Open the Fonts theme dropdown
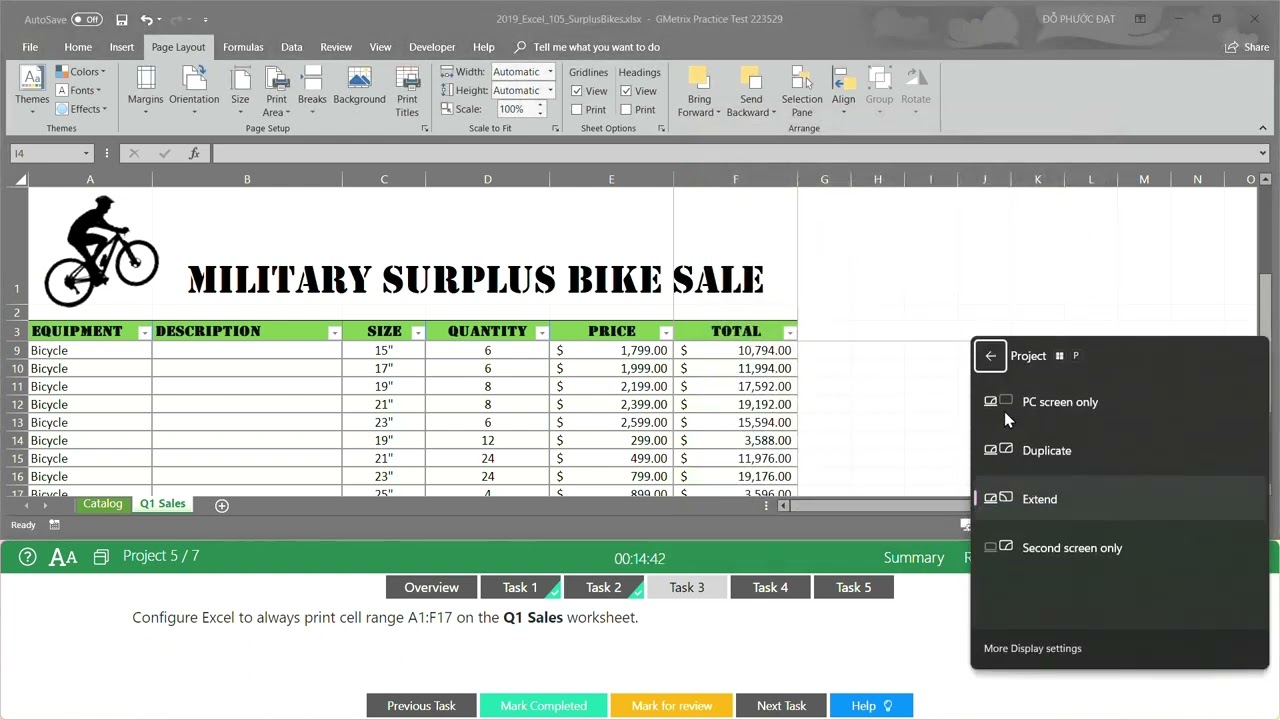Screen dimensions: 1280x720 pos(81,90)
